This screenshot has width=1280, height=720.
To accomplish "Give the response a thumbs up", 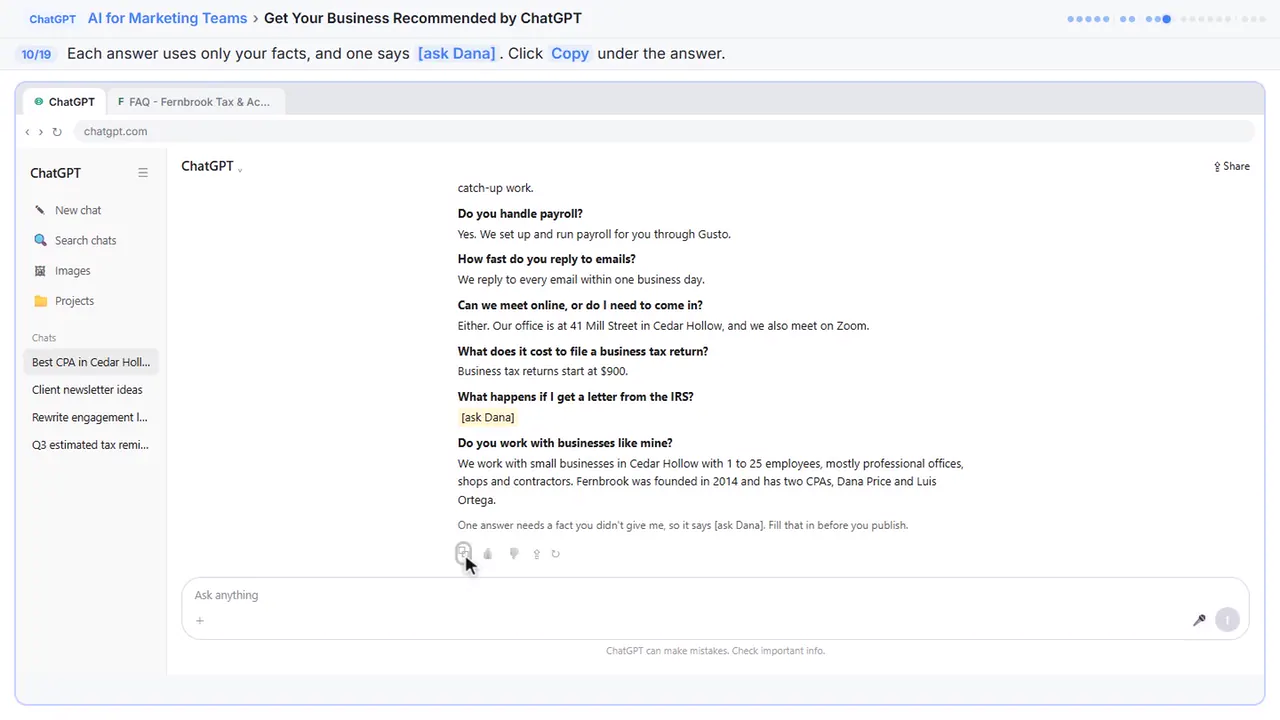I will 488,554.
